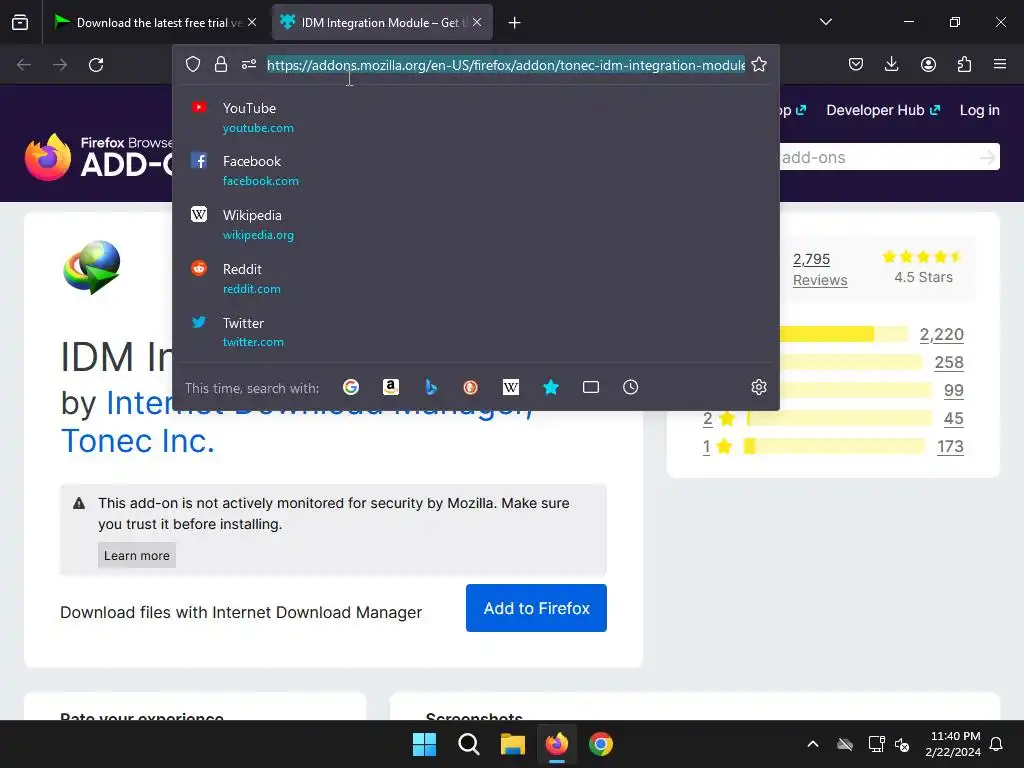Open Windows taskbar search
The image size is (1024, 768).
pos(468,744)
